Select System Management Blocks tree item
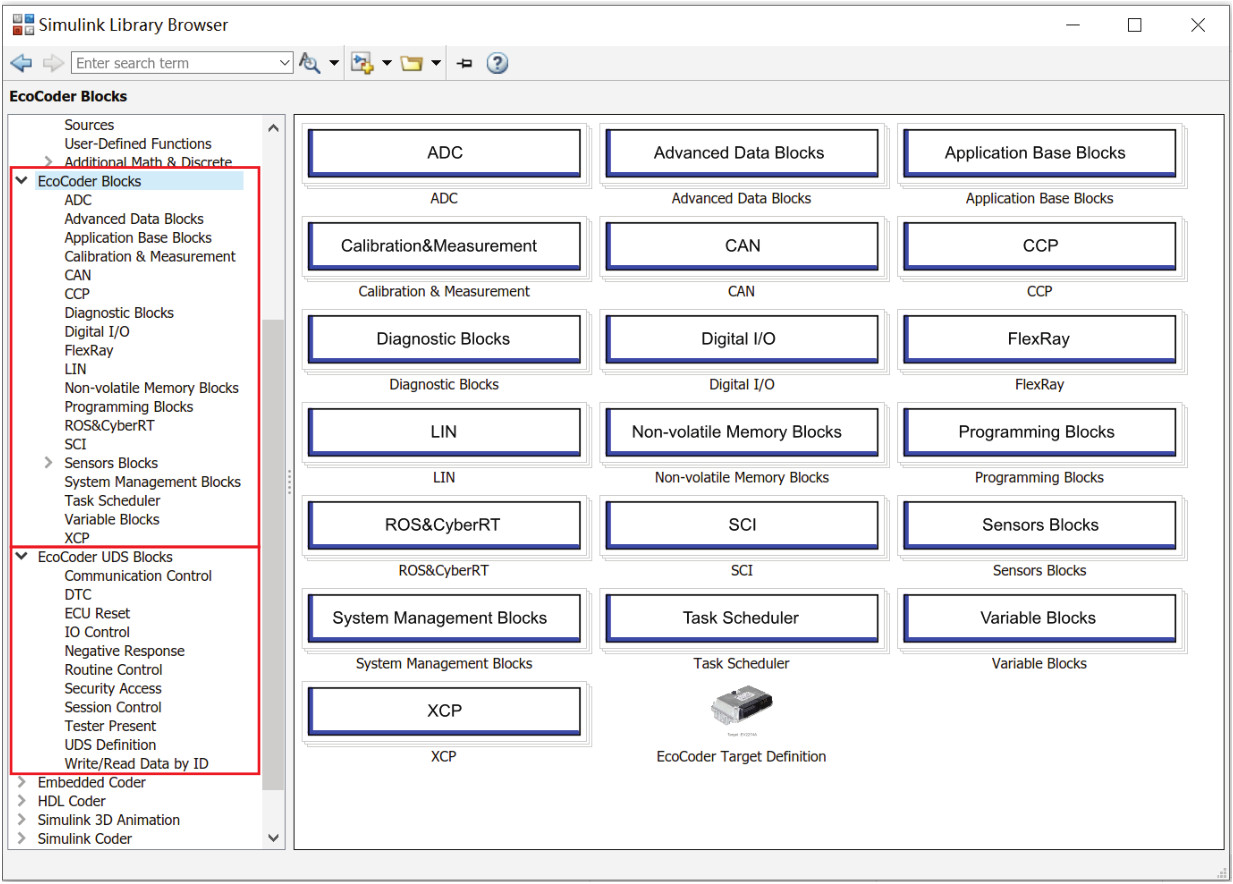 coord(153,482)
